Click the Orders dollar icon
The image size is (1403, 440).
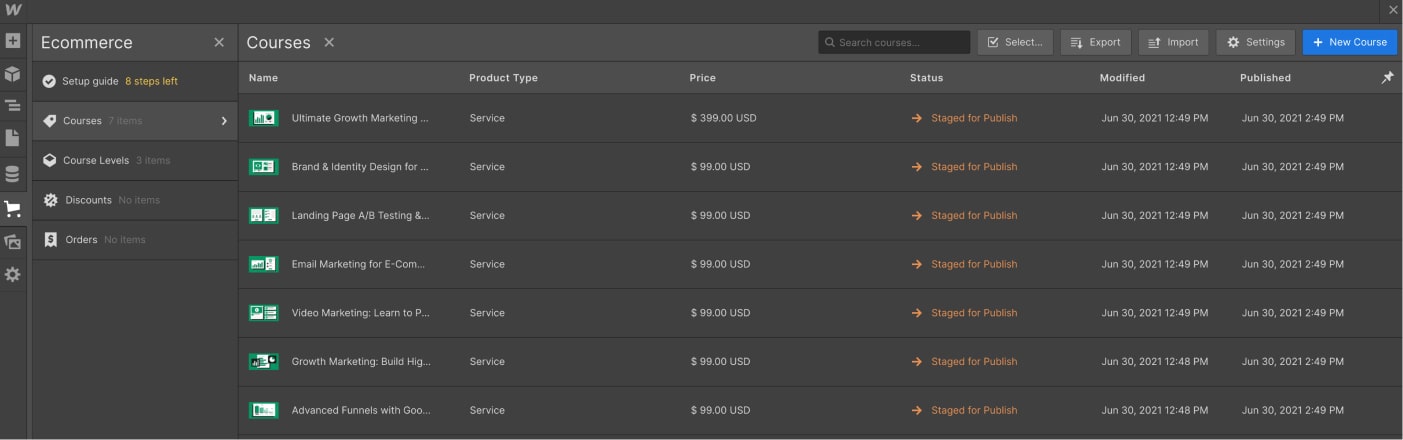click(50, 240)
